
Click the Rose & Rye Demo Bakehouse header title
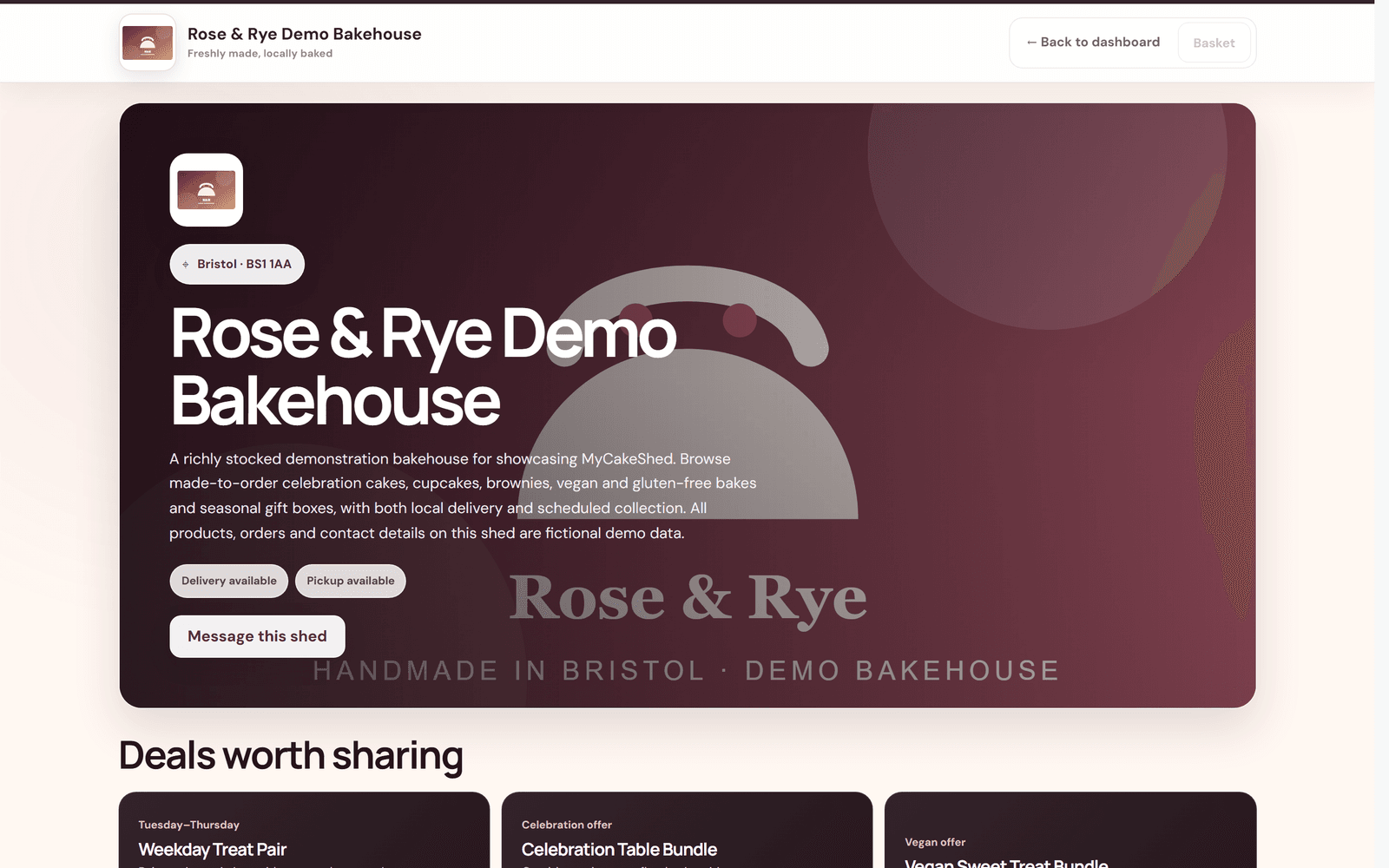305,34
